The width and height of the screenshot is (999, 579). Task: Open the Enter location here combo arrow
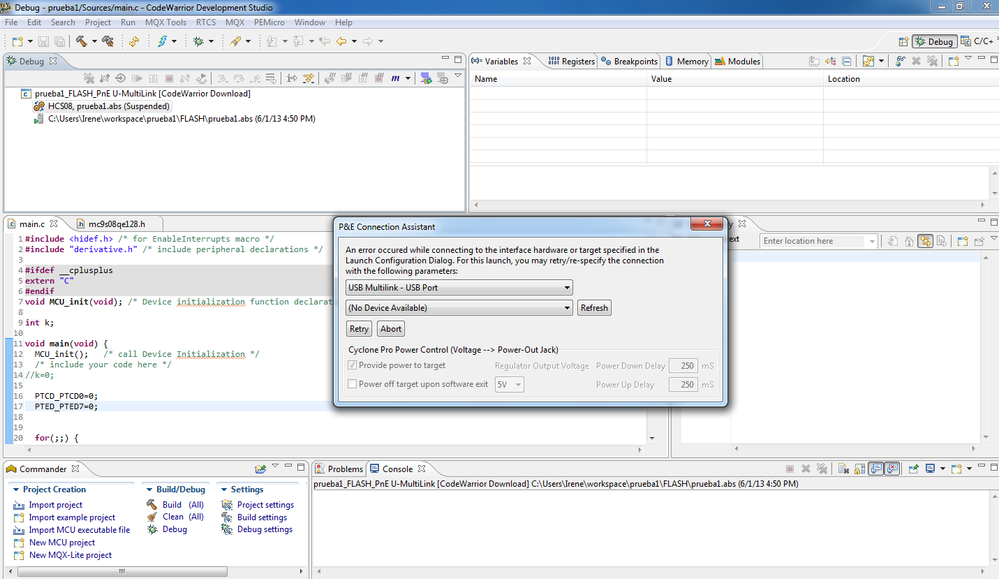(872, 241)
